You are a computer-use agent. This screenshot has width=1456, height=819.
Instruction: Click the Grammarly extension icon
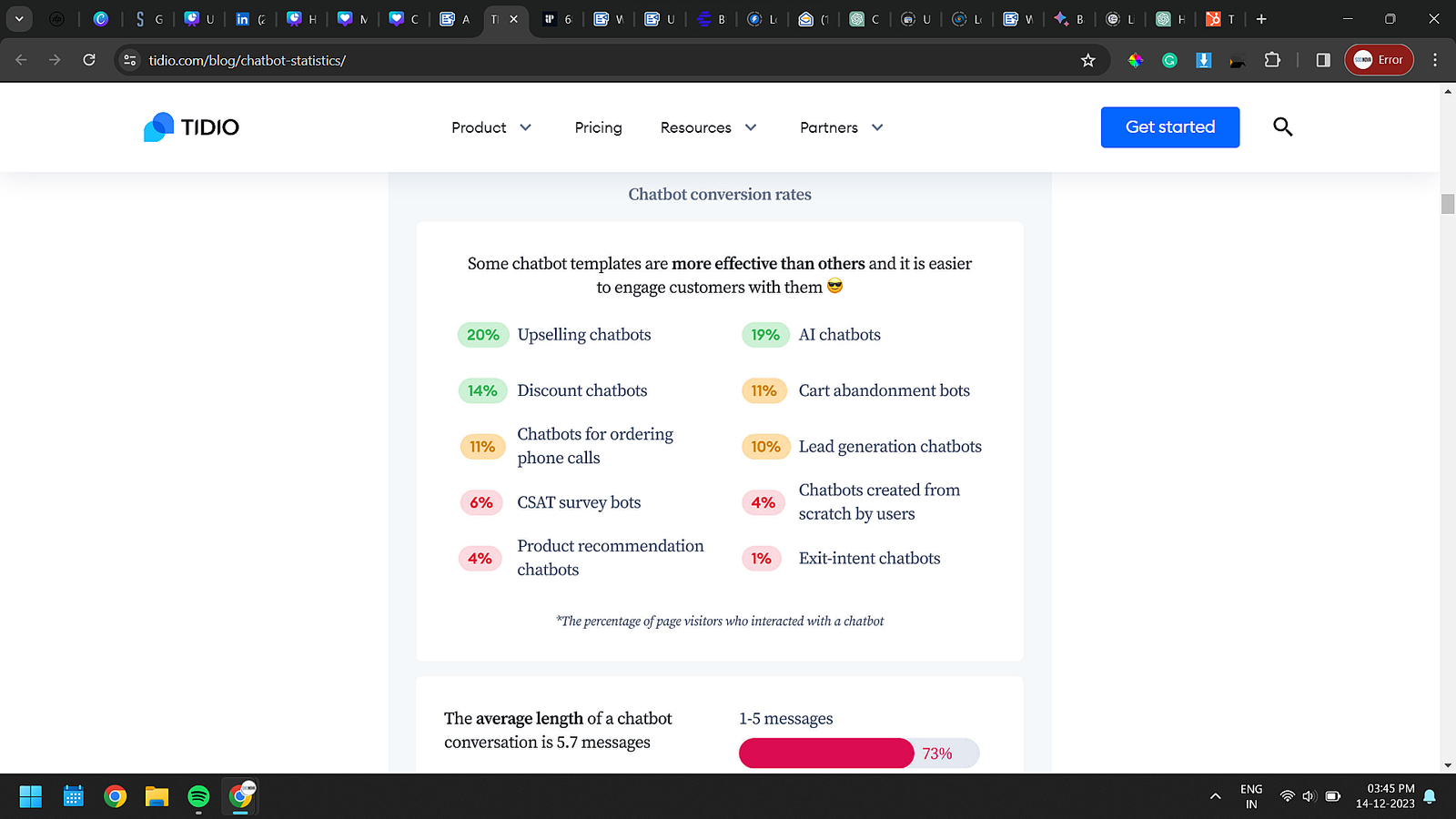coord(1169,60)
